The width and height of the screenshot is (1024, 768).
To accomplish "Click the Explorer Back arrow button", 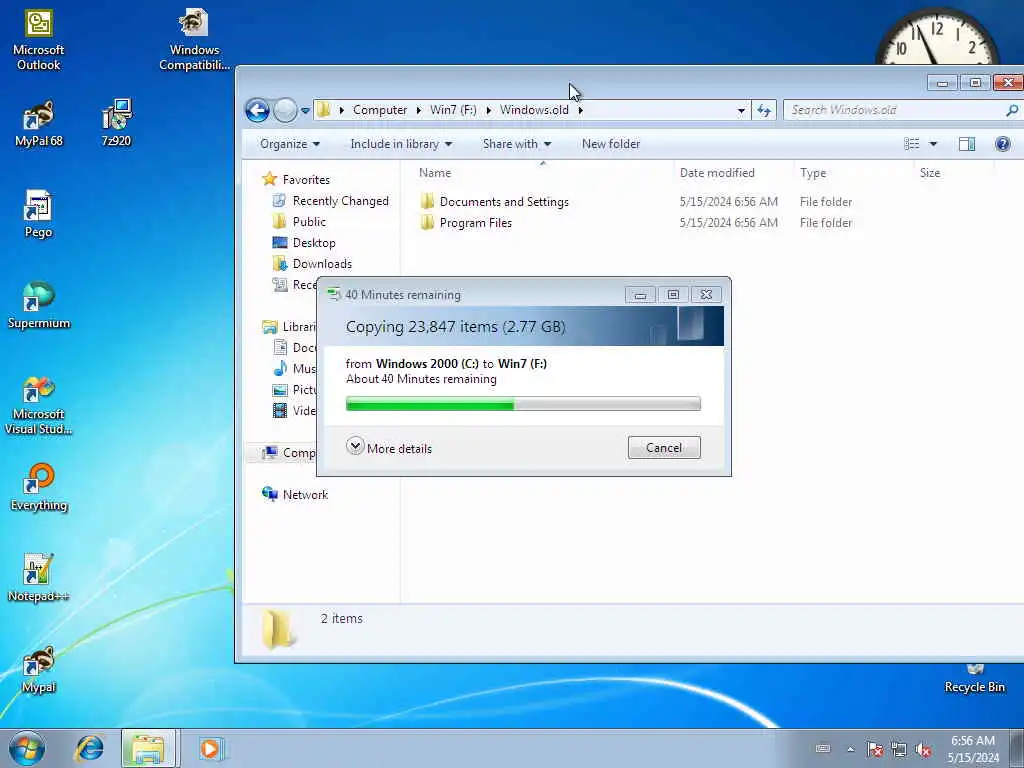I will tap(257, 110).
